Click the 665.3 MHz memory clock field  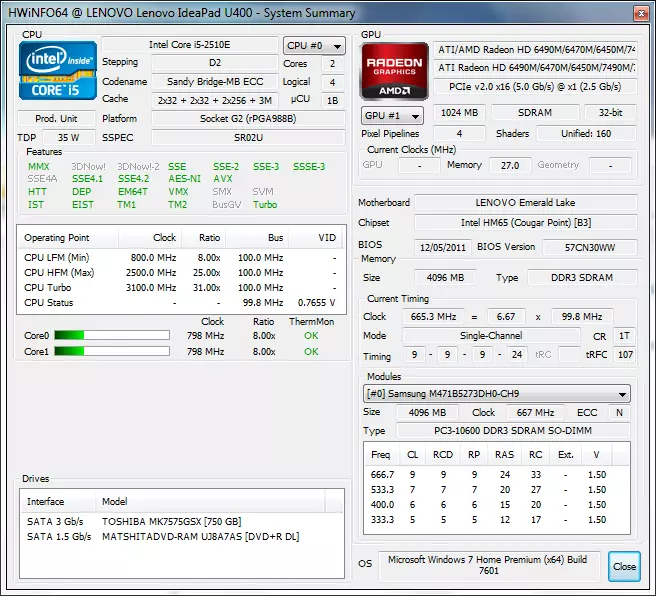tap(433, 317)
